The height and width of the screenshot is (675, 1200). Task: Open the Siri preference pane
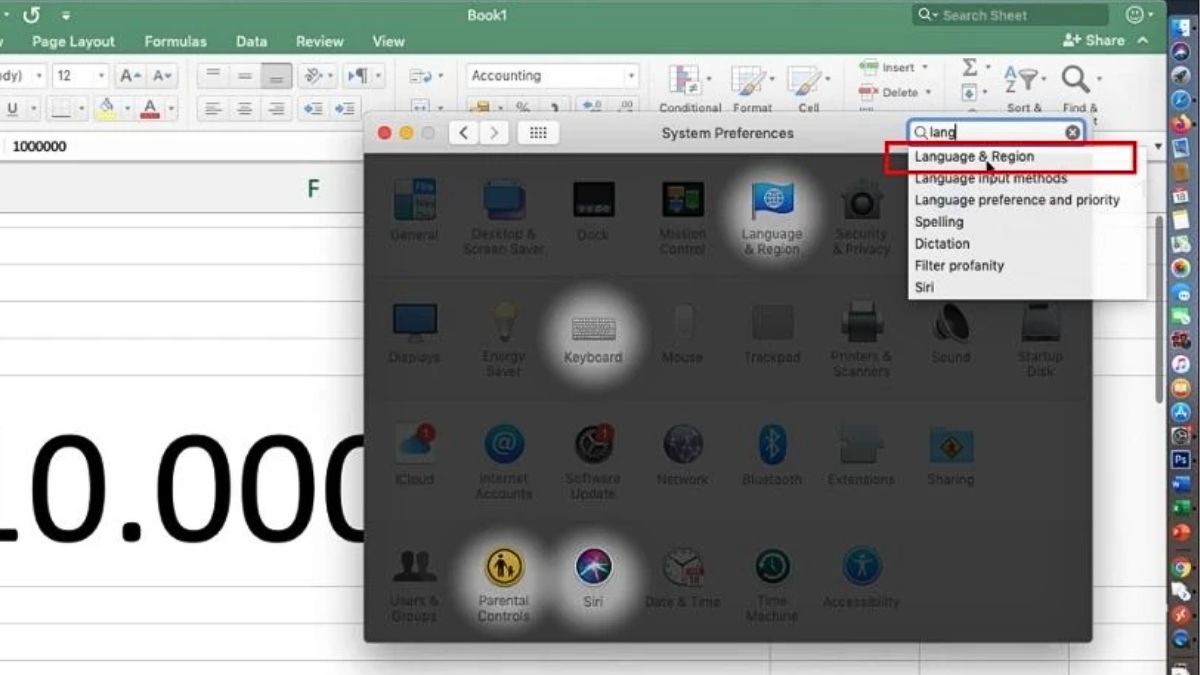(593, 577)
